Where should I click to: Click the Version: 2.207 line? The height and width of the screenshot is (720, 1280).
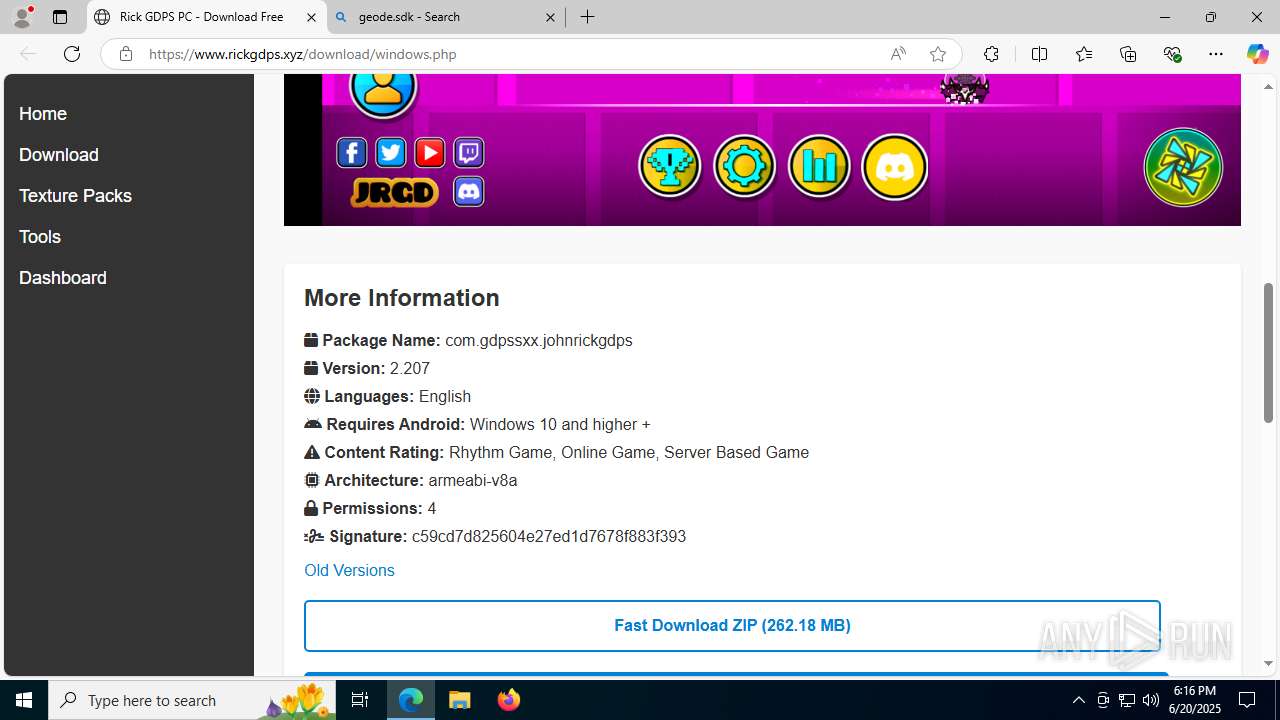tap(367, 368)
